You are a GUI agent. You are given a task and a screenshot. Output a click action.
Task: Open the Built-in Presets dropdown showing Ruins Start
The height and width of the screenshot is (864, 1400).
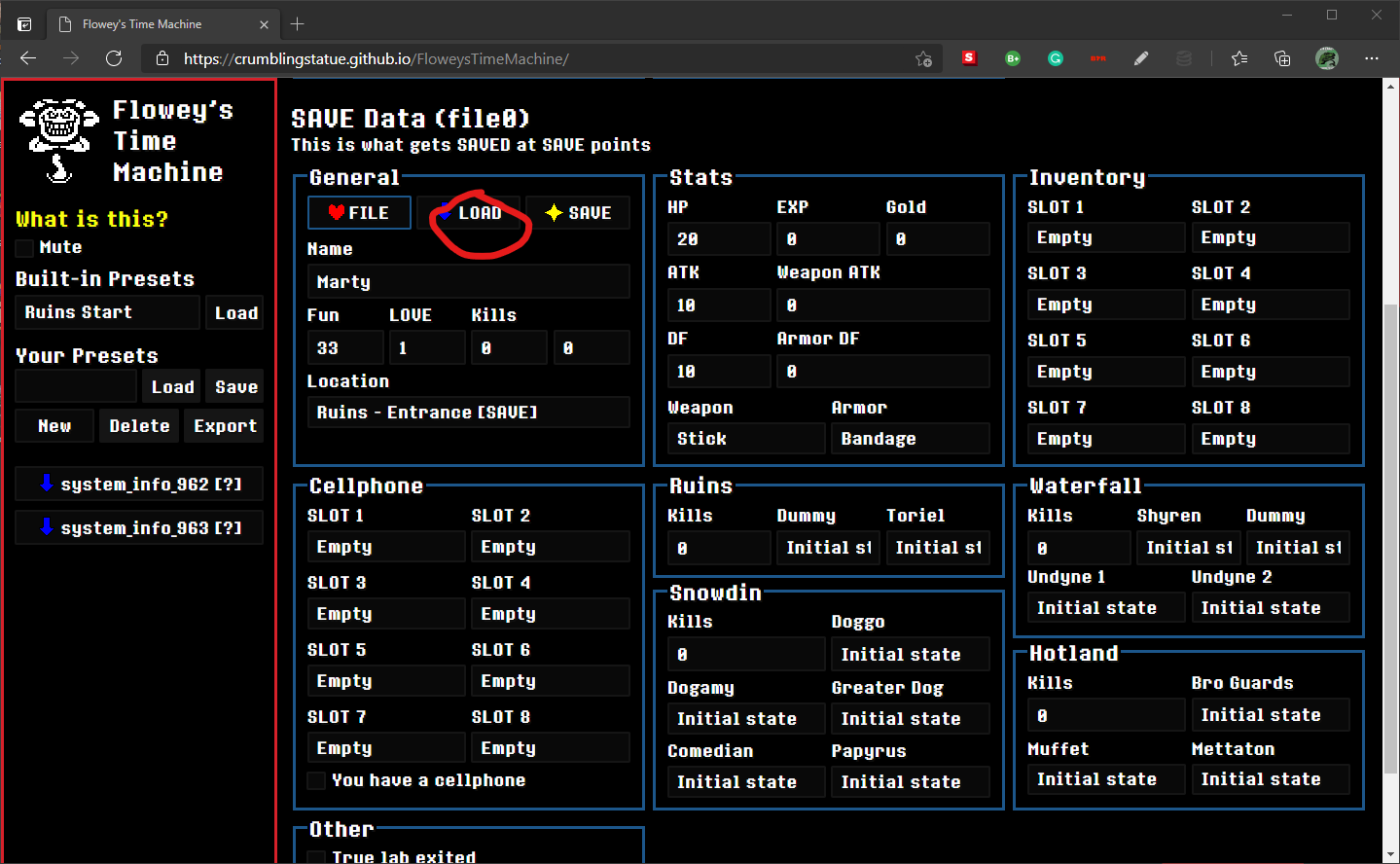point(107,312)
